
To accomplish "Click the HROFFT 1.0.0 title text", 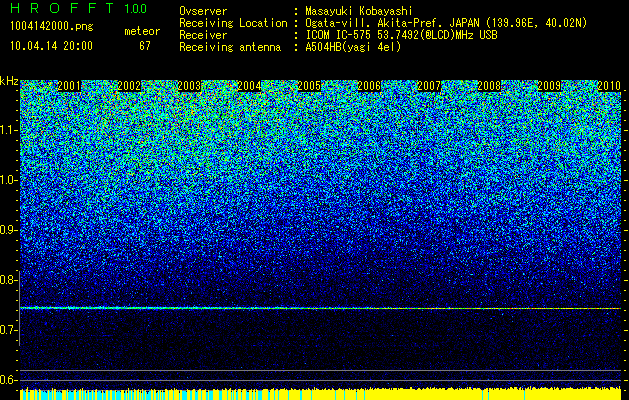I will point(78,8).
